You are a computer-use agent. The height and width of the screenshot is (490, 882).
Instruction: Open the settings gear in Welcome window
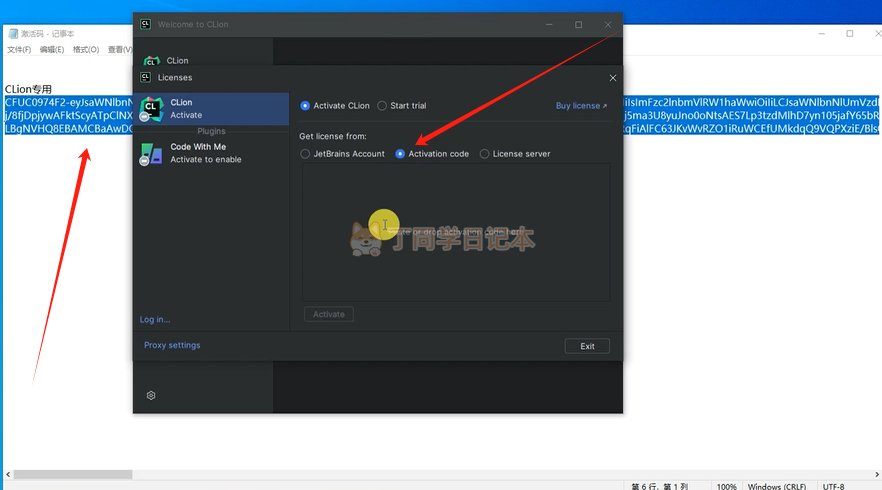(151, 395)
